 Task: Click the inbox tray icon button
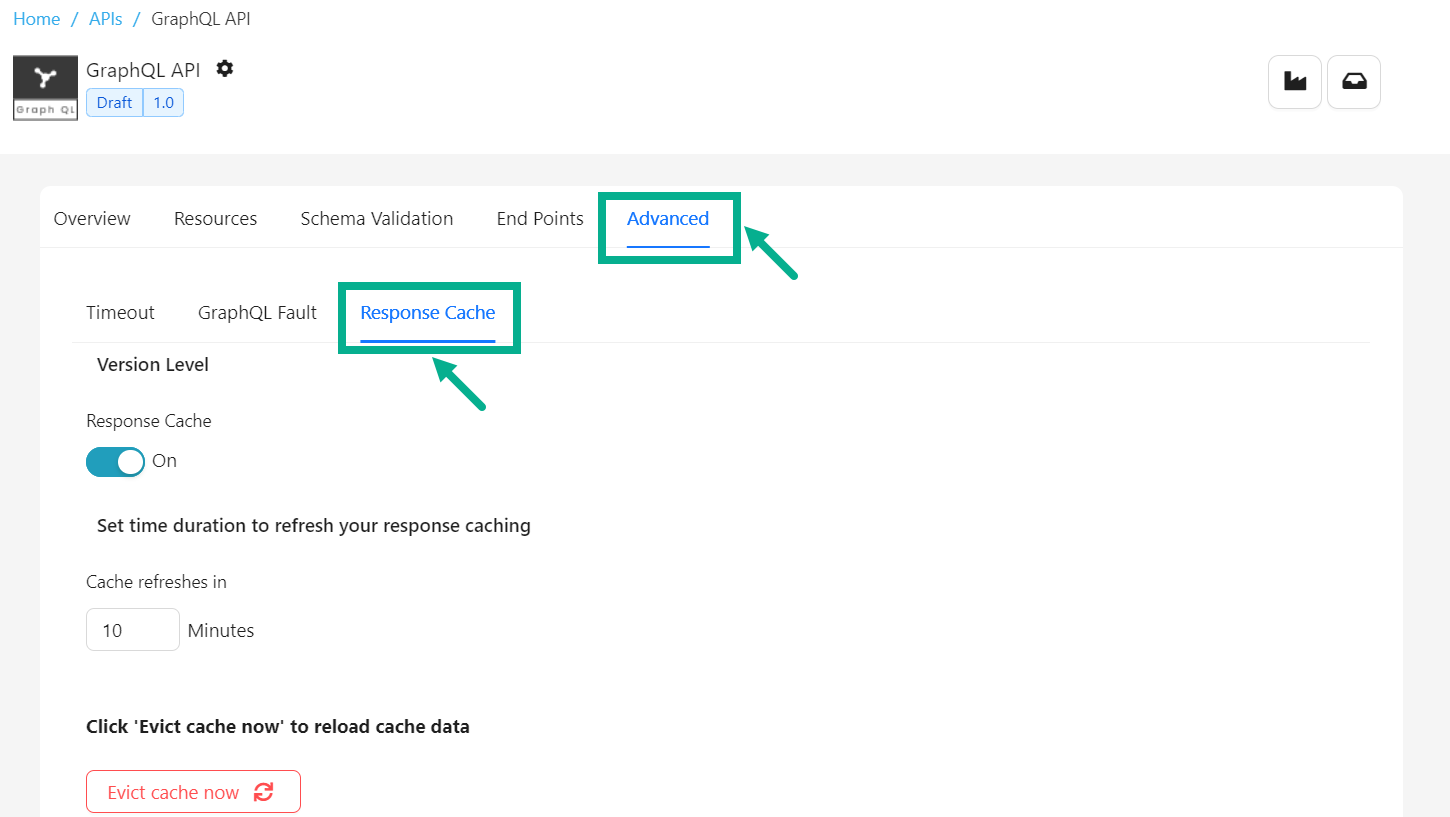pos(1354,82)
